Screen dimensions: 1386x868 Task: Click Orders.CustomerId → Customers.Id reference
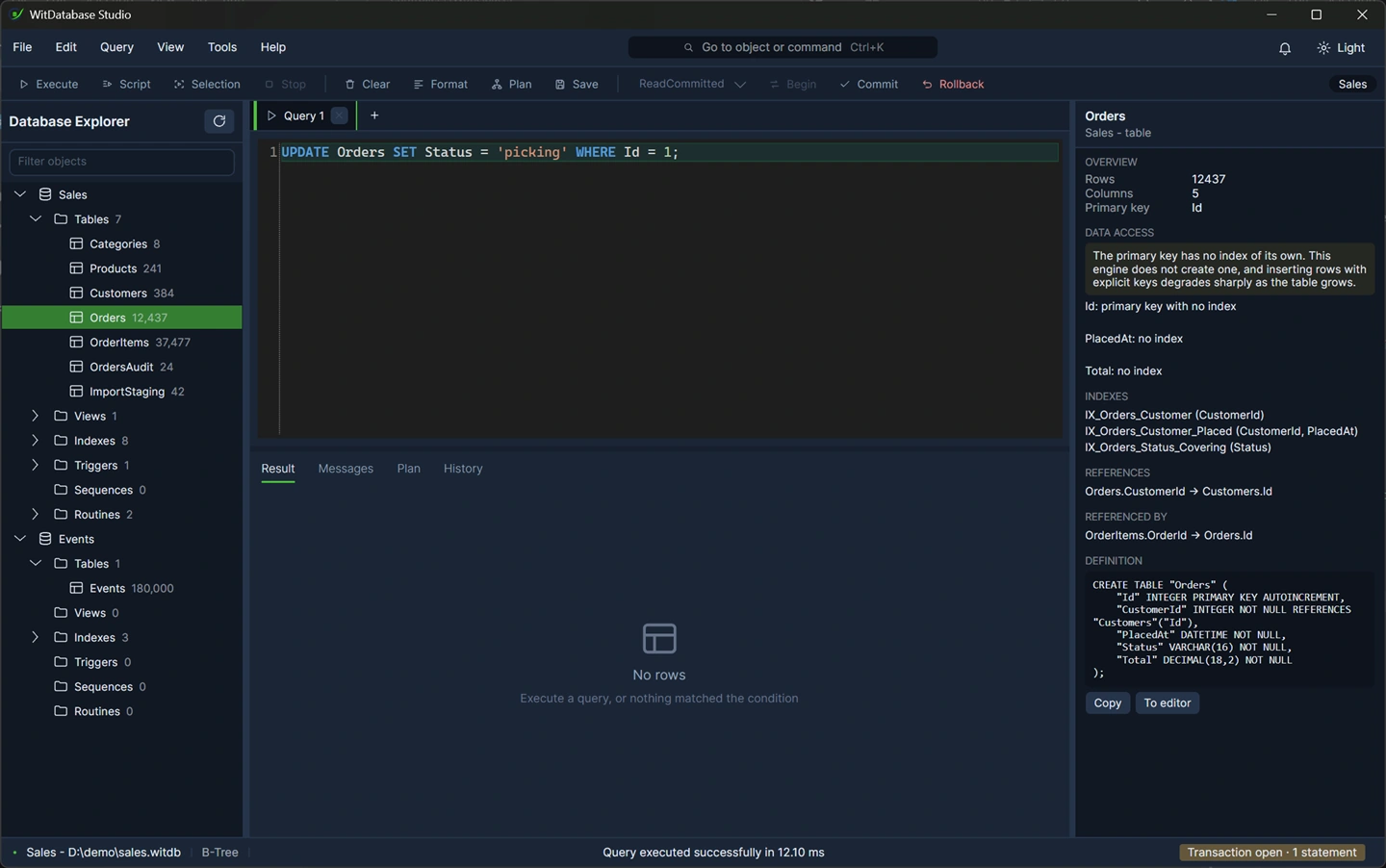click(1178, 492)
